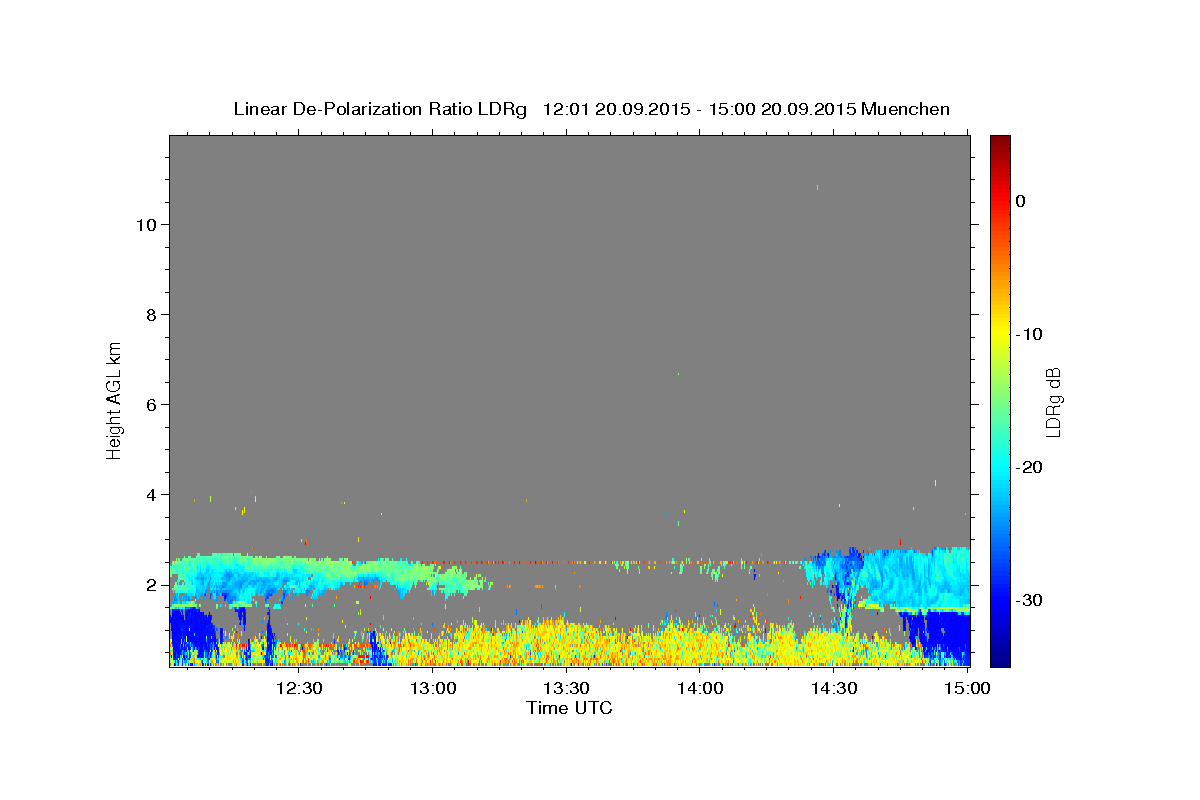Click the plot title 'Linear De-Polarization Ratio LDRg'
The height and width of the screenshot is (800, 1200).
[380, 109]
